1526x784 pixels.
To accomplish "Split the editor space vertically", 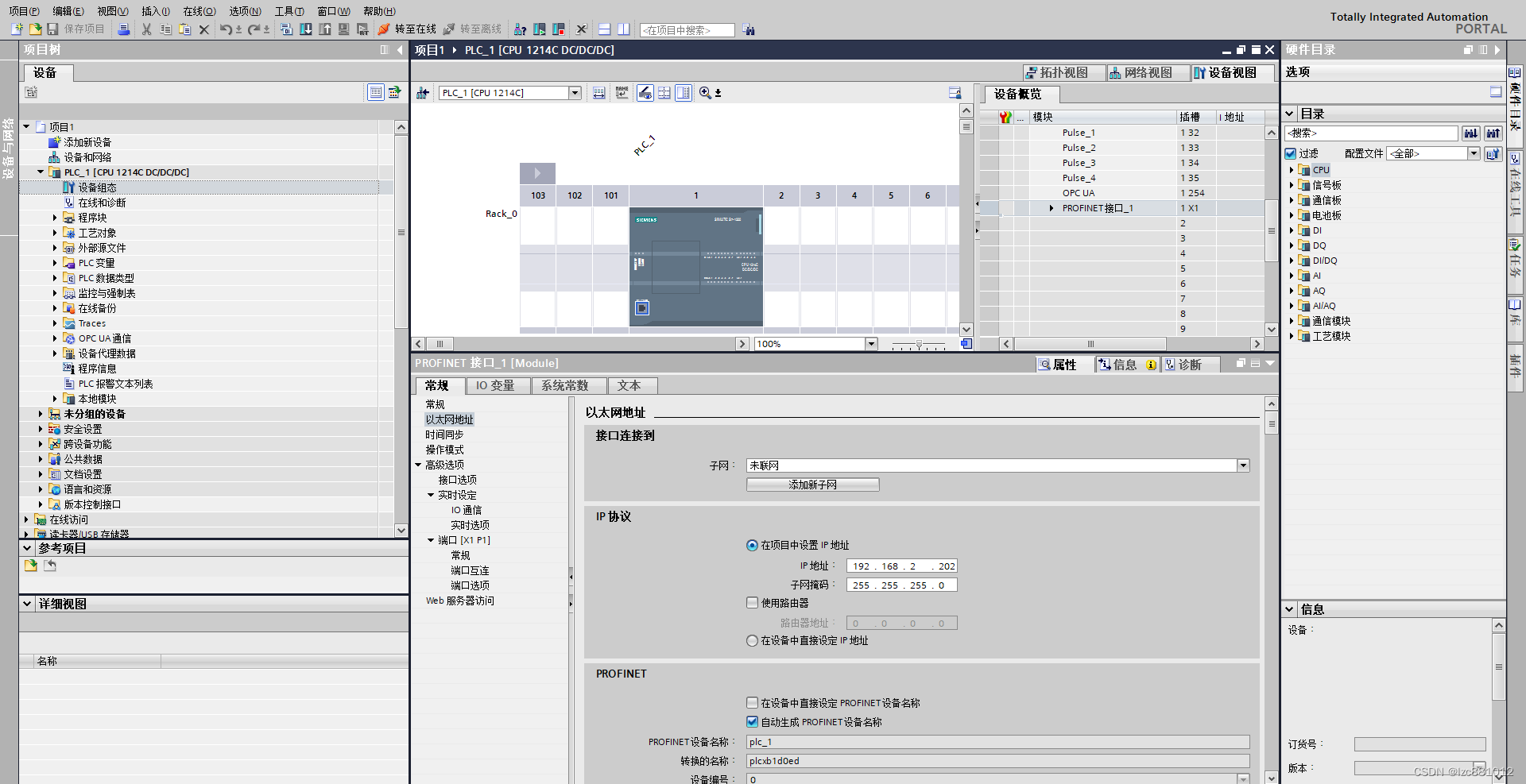I will (x=624, y=29).
